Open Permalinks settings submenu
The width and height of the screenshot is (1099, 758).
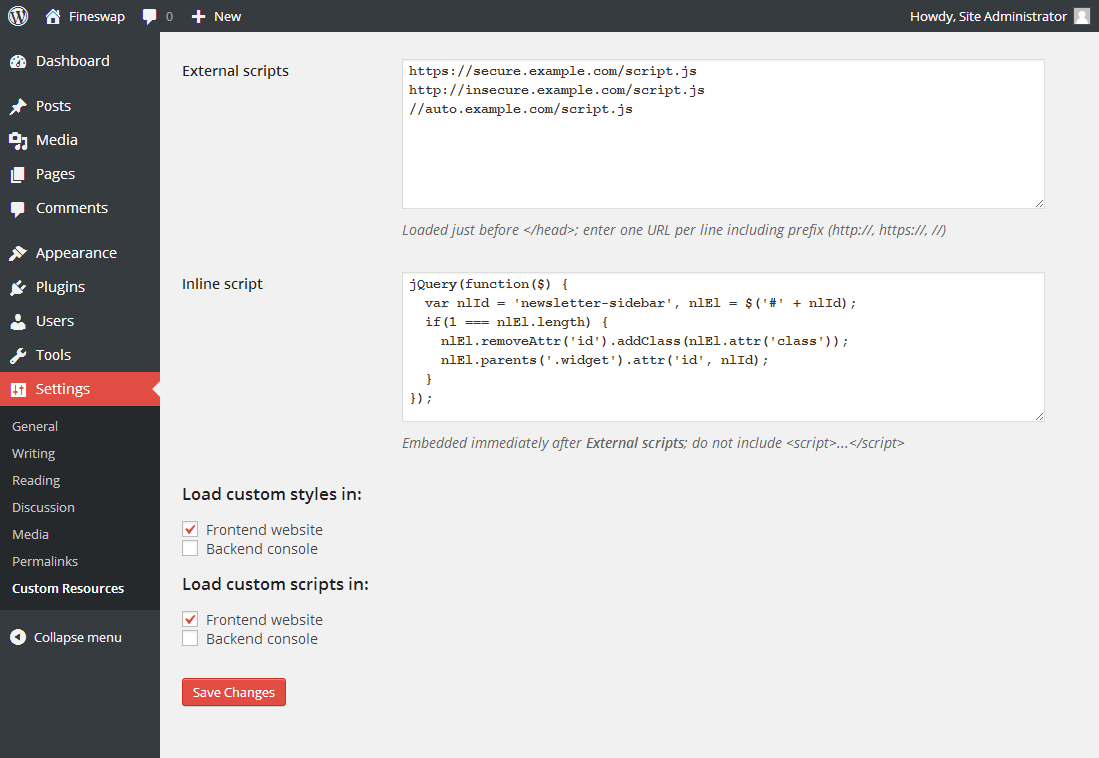click(x=45, y=561)
